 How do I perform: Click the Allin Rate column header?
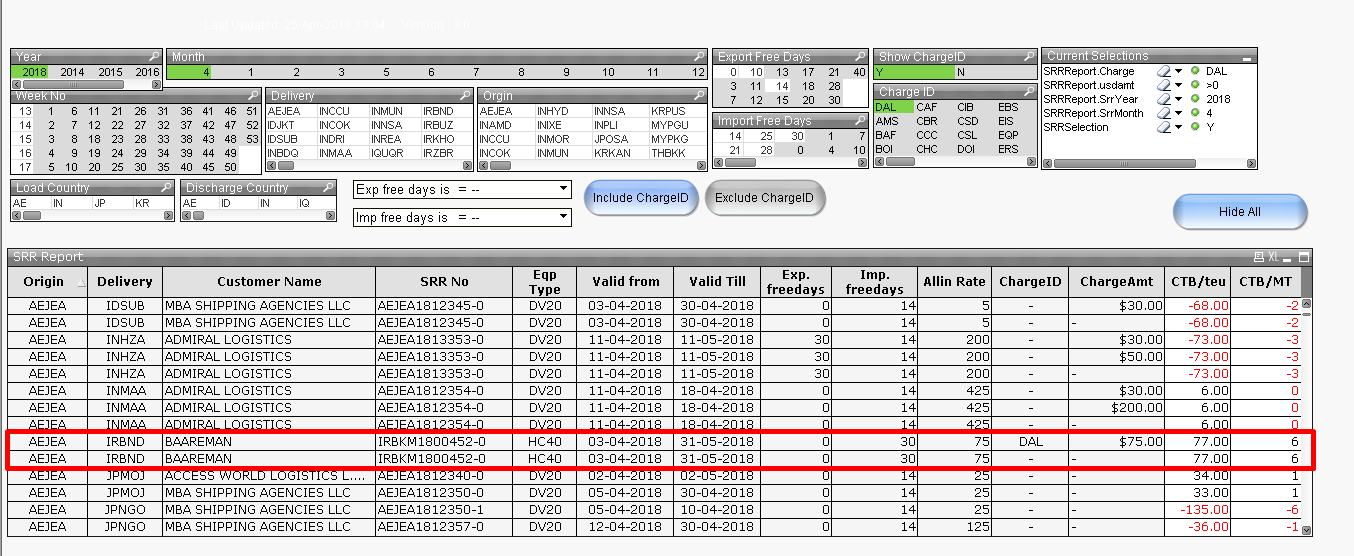pyautogui.click(x=953, y=282)
